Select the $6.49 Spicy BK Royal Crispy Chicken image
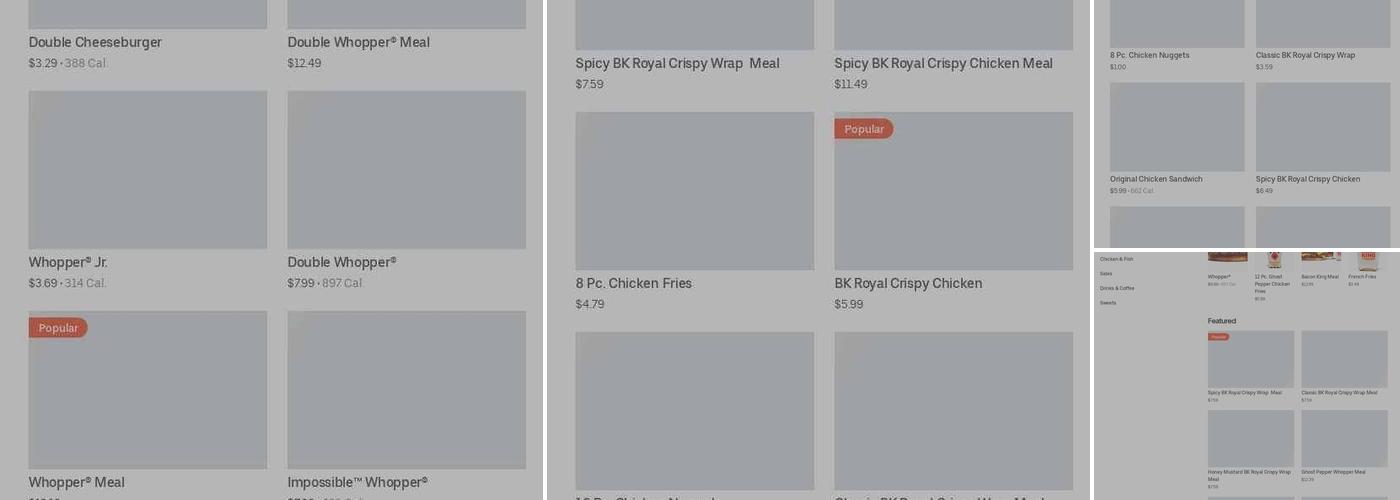This screenshot has height=500, width=1400. (x=1323, y=127)
